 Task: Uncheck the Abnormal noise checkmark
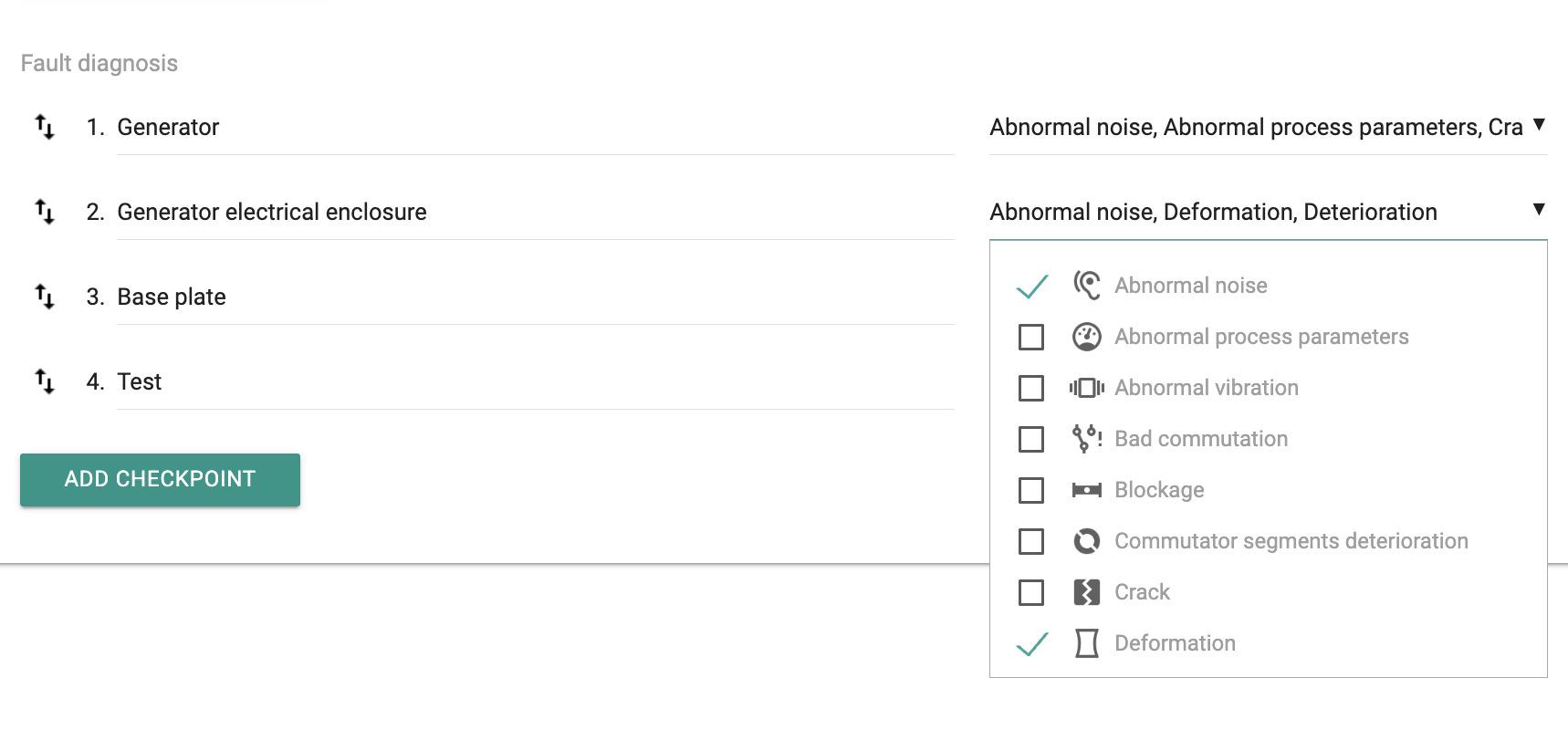coord(1031,287)
